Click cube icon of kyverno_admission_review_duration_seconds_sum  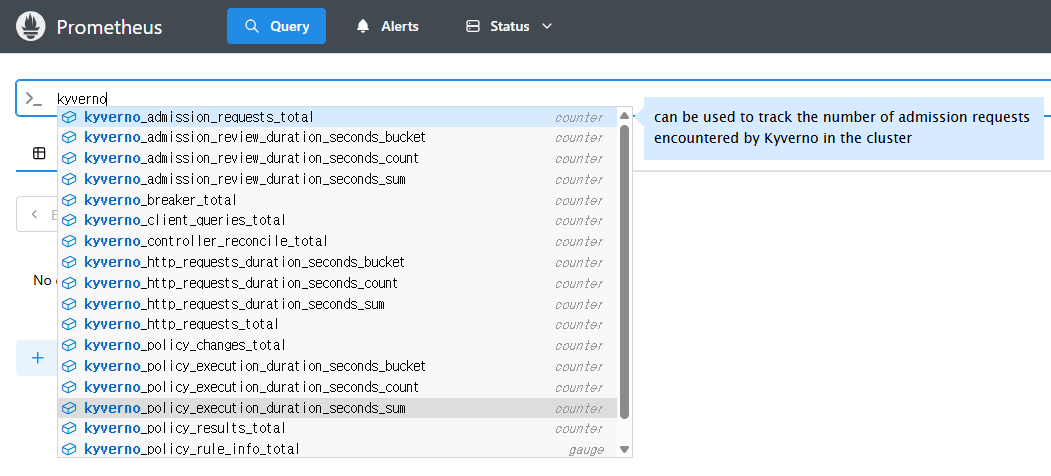pos(69,179)
